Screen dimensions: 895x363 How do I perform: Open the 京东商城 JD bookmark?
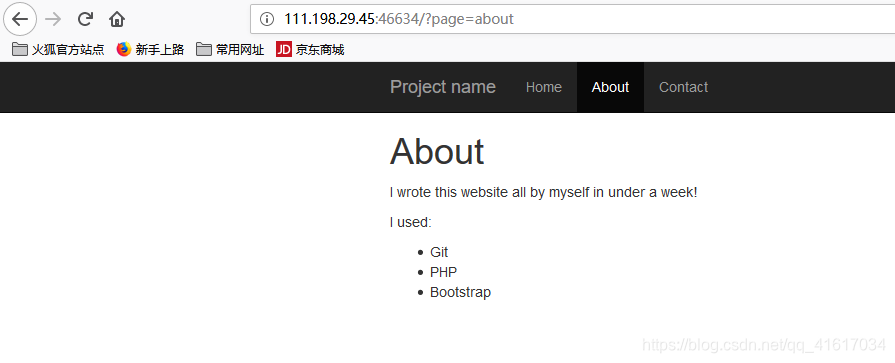(311, 50)
